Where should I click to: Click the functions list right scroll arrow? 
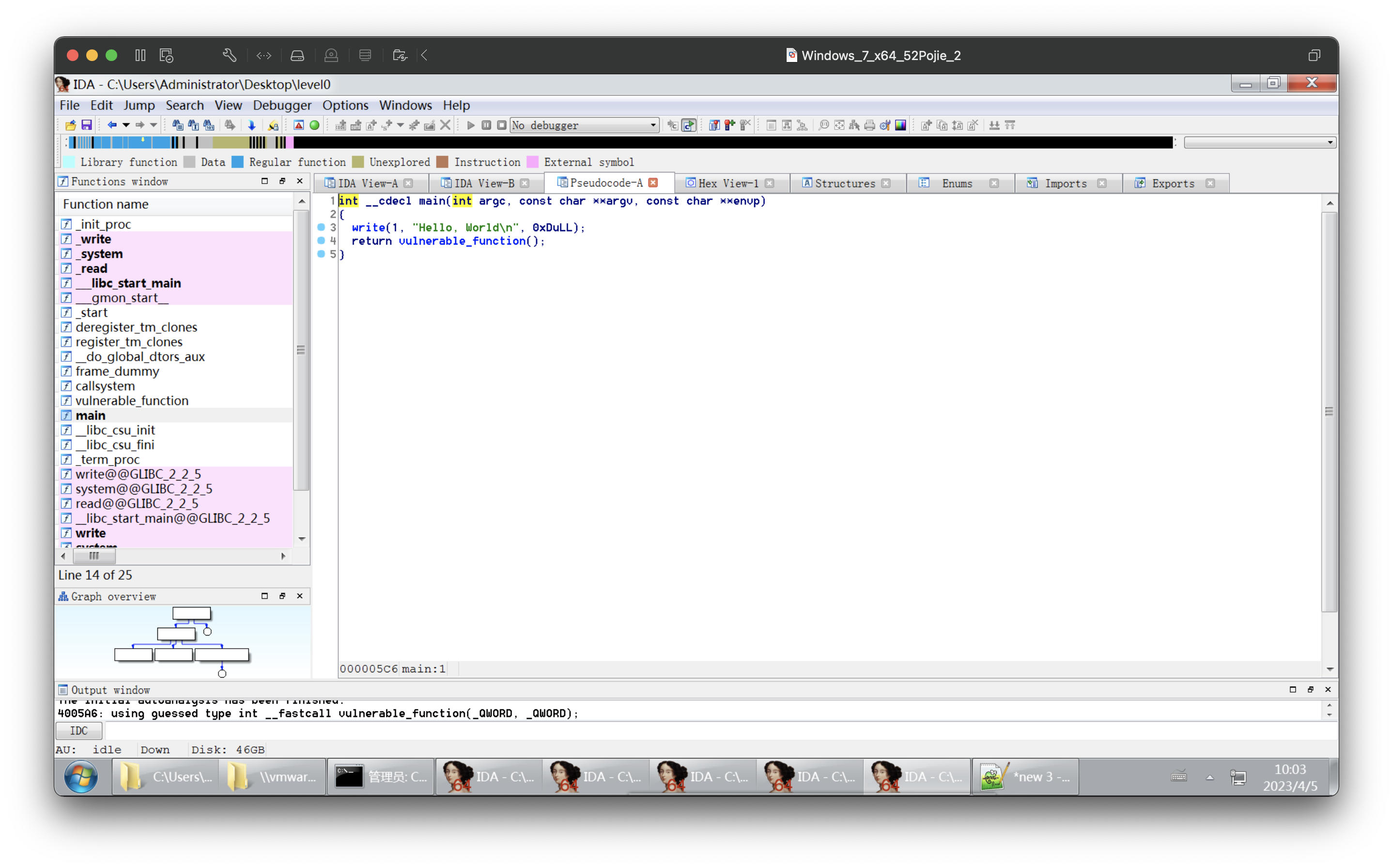[283, 556]
